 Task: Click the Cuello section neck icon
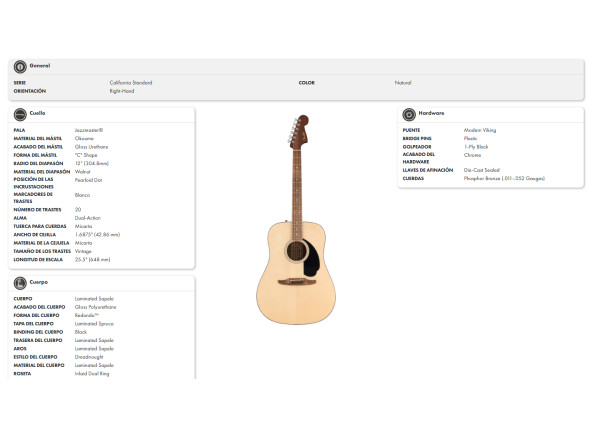pyautogui.click(x=20, y=114)
